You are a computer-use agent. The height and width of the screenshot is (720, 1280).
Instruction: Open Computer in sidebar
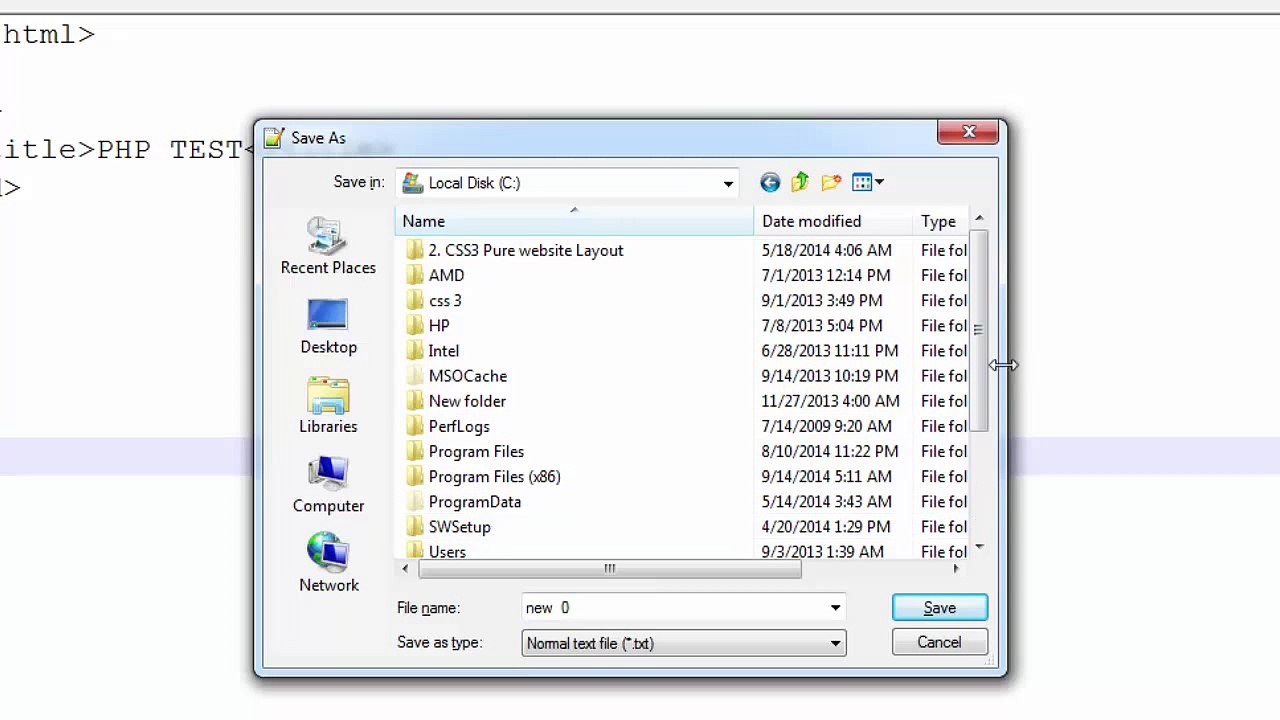[328, 485]
